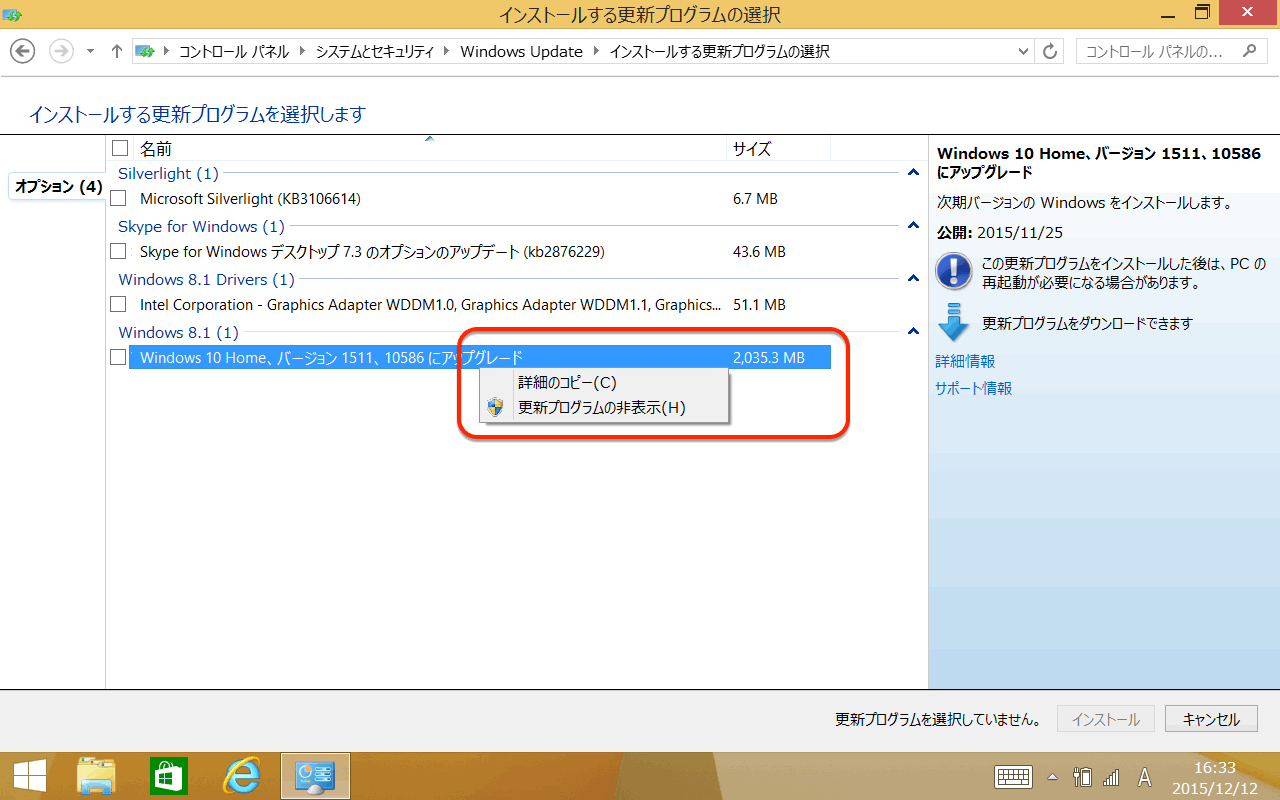
Task: Show hidden tray icons arrow
Action: pos(1052,777)
